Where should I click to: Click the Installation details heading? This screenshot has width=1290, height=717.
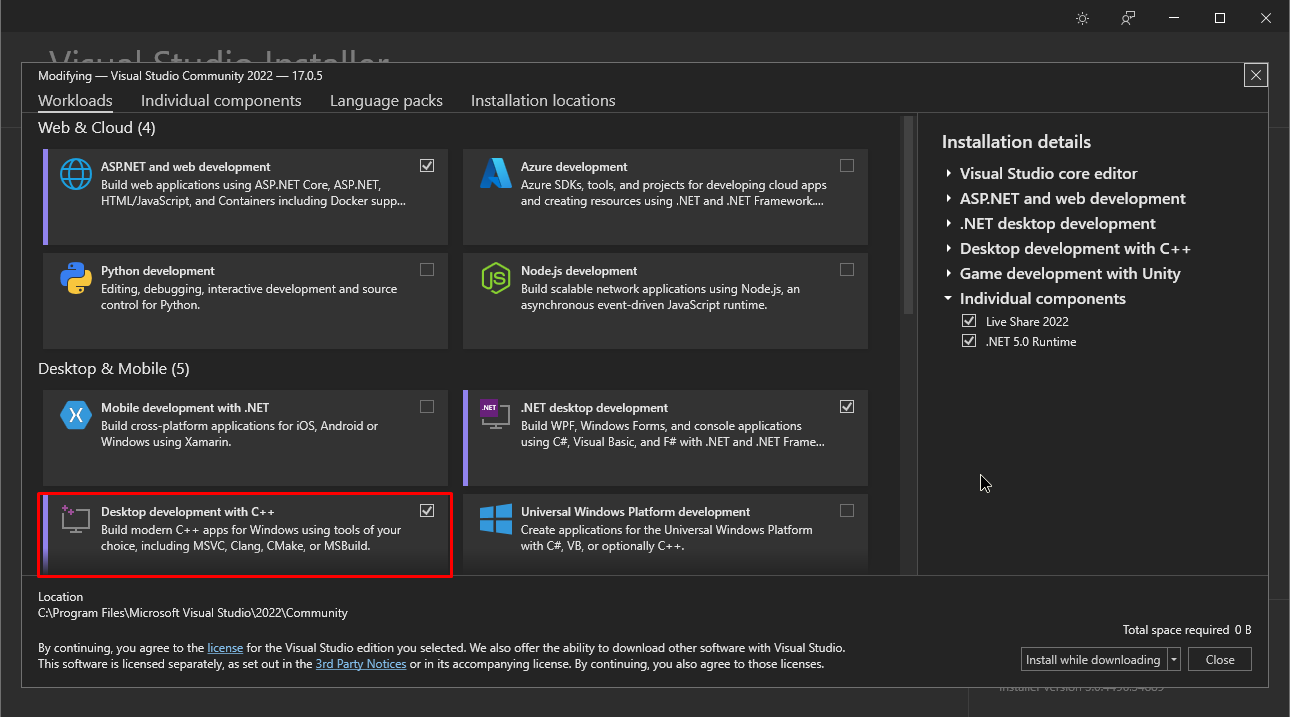coord(1016,142)
